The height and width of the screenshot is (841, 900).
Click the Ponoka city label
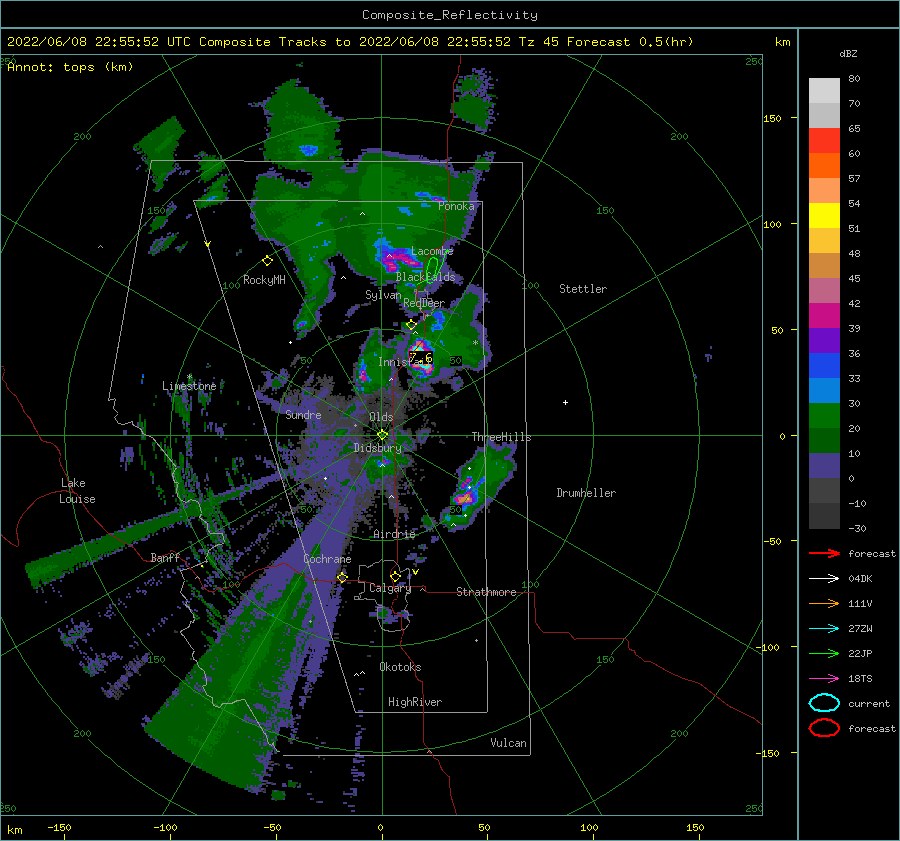coord(456,206)
